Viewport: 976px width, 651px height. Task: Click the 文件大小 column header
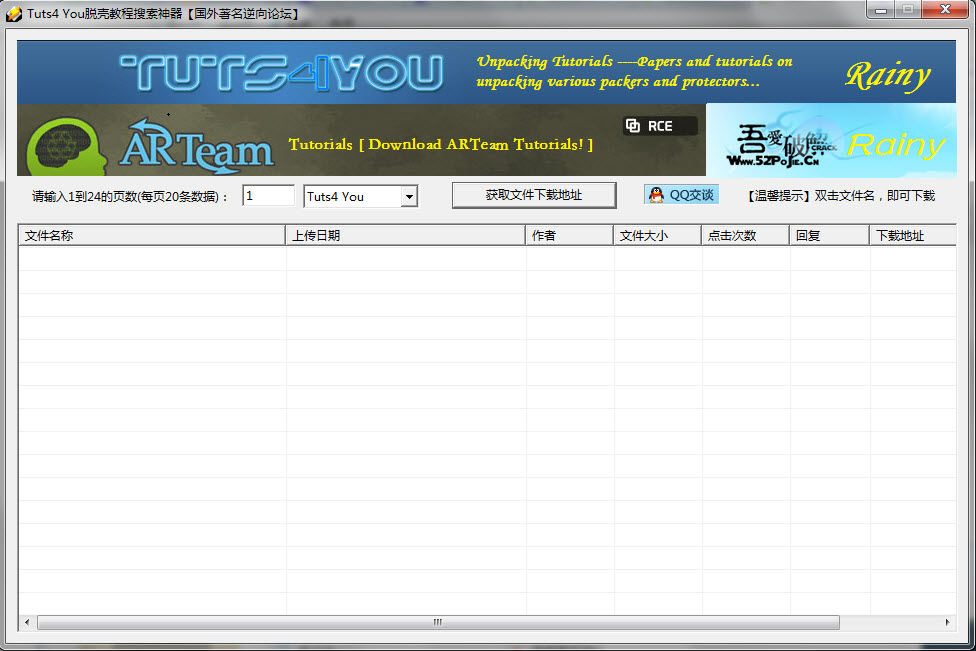655,234
